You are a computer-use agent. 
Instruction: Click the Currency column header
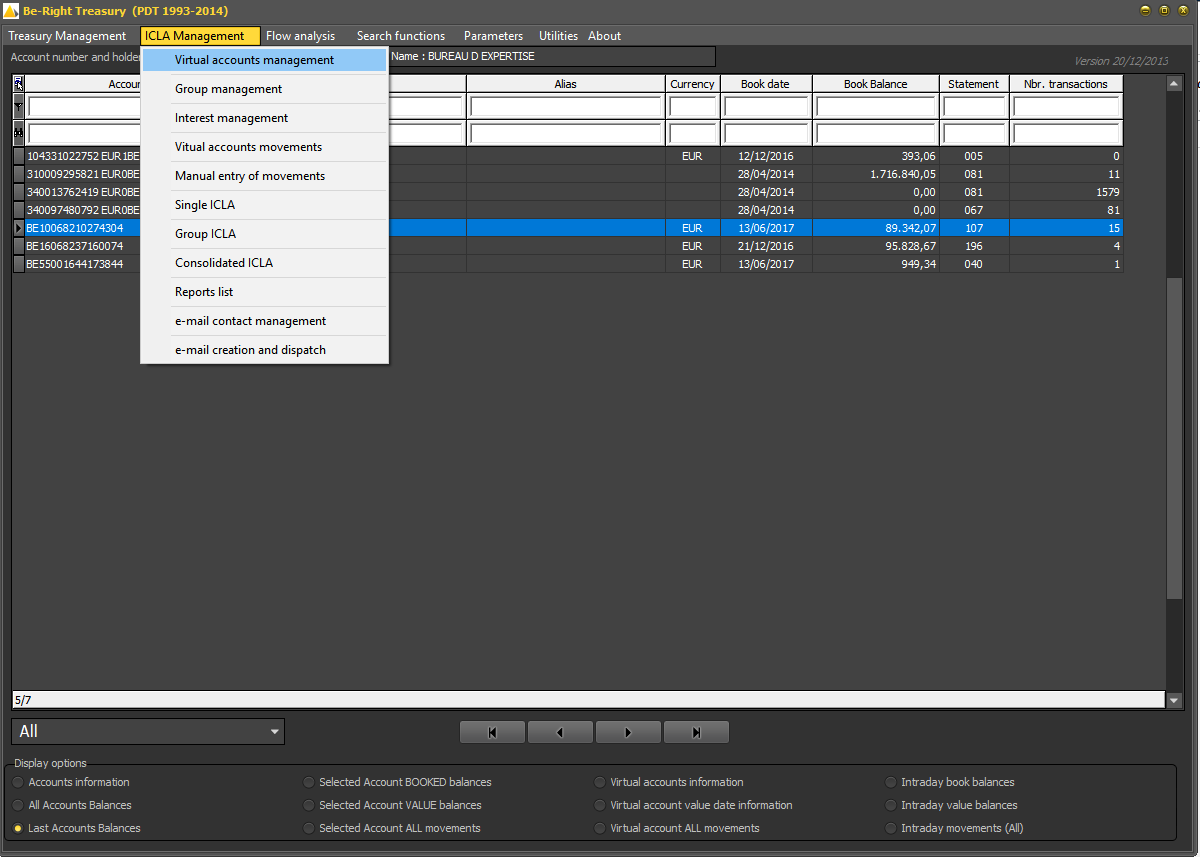[x=693, y=84]
